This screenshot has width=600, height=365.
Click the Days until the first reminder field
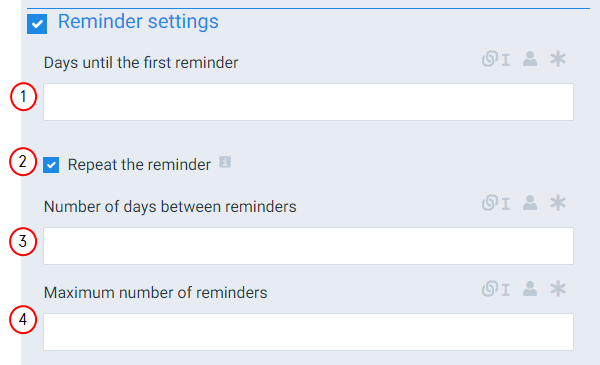coord(308,102)
